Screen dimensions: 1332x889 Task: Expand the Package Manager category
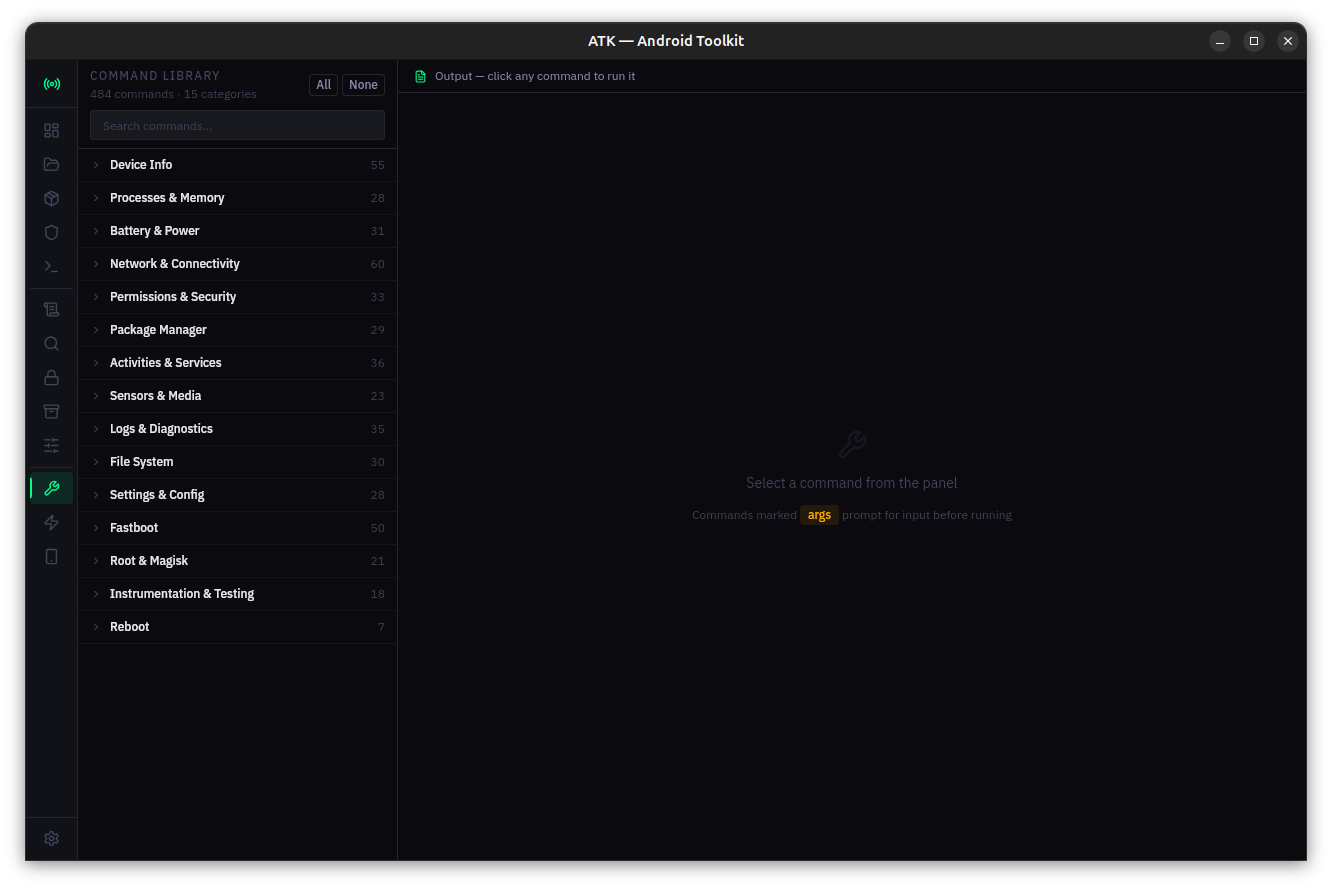pos(238,330)
